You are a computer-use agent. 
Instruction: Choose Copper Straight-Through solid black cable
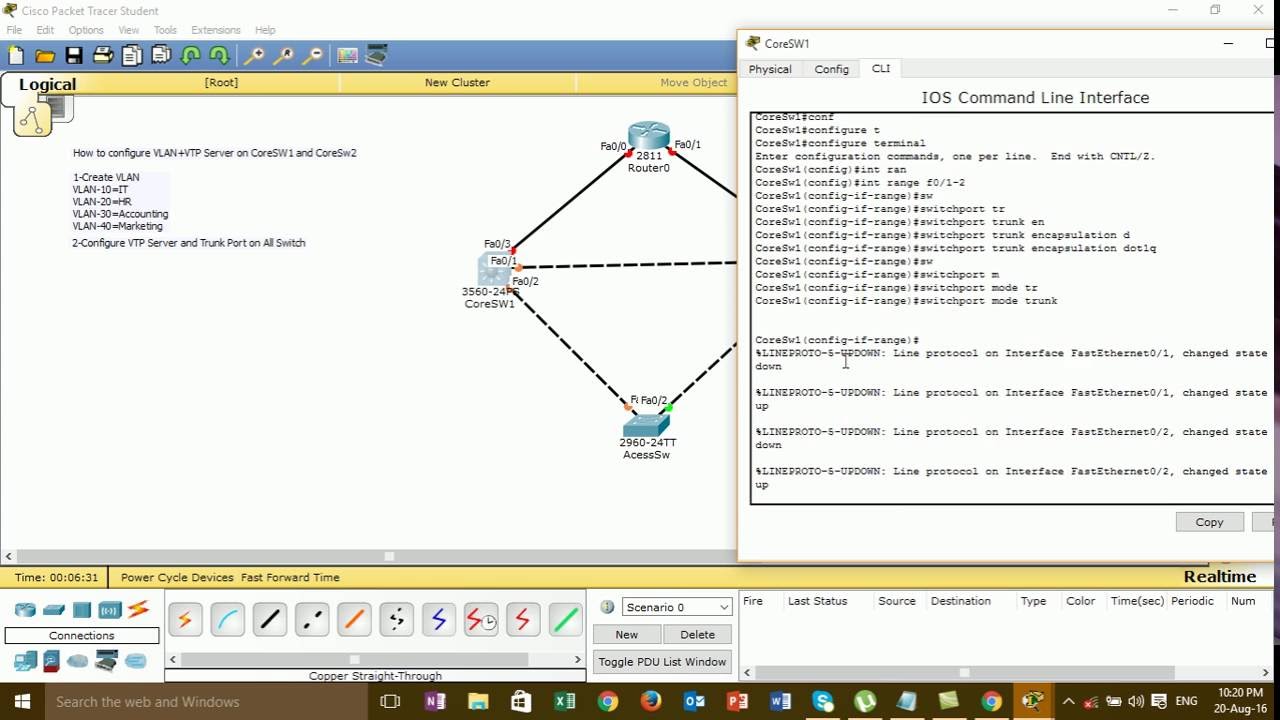click(x=270, y=620)
